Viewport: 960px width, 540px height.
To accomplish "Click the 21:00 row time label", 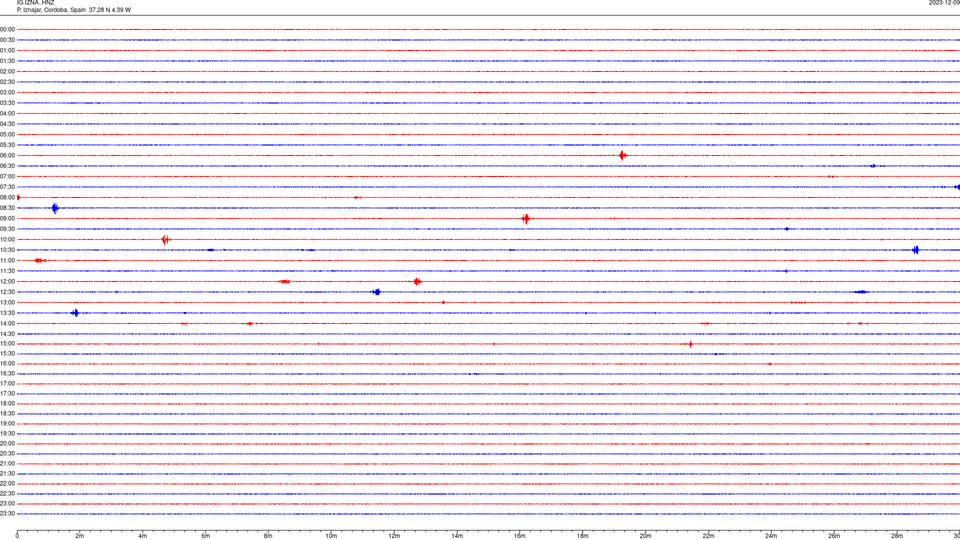I will pyautogui.click(x=7, y=463).
